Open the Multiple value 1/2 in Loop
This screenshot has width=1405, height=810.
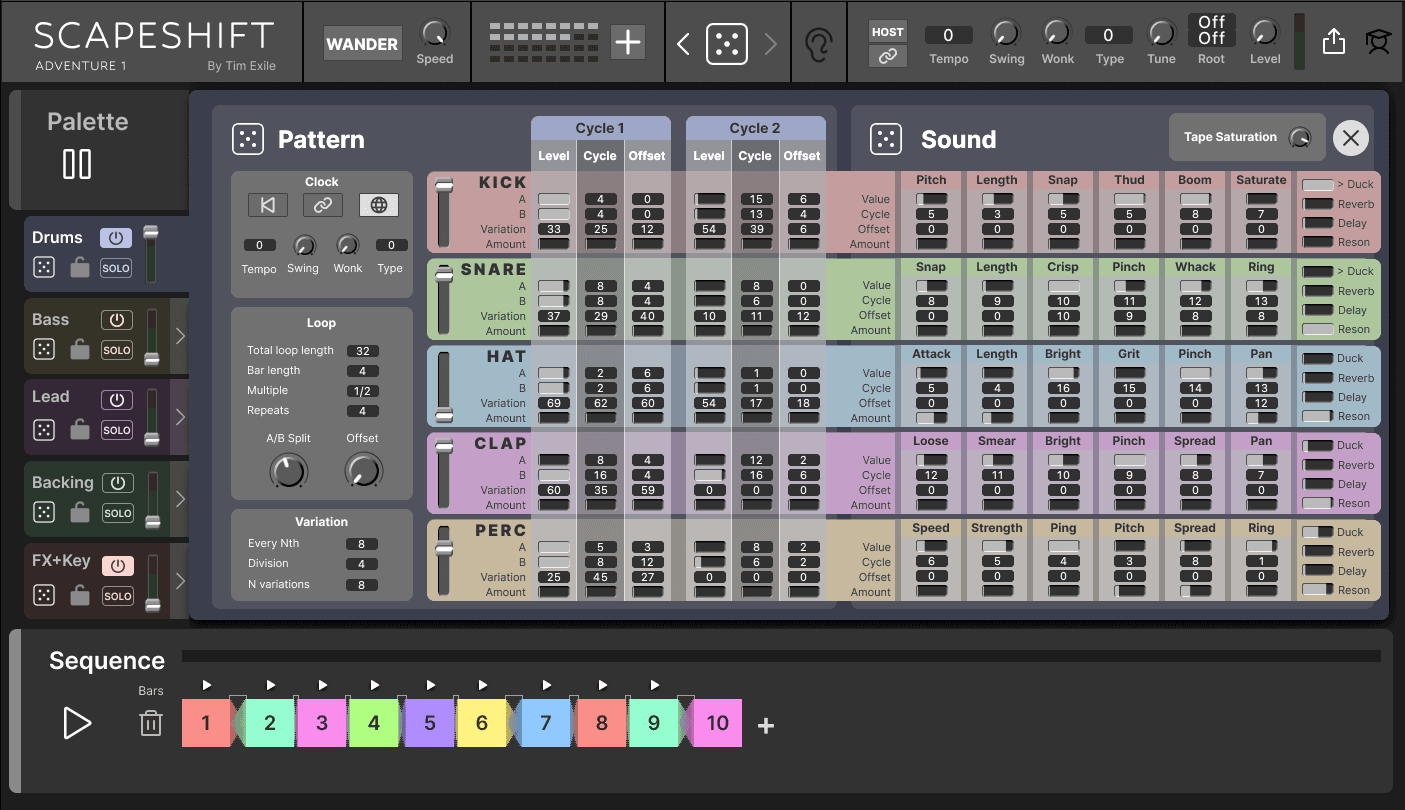[x=362, y=391]
